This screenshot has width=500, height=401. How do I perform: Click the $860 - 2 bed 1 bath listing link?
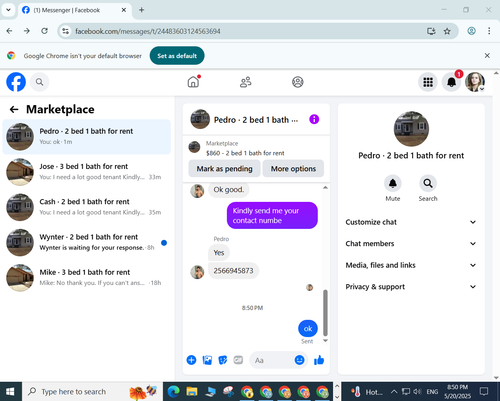tap(245, 153)
